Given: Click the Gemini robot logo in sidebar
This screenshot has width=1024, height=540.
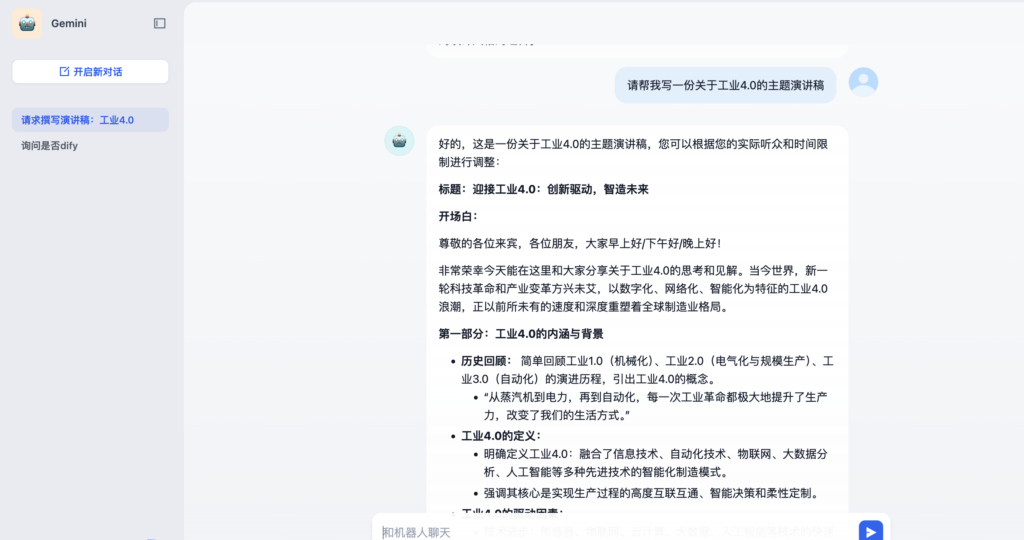Looking at the screenshot, I should pos(27,23).
